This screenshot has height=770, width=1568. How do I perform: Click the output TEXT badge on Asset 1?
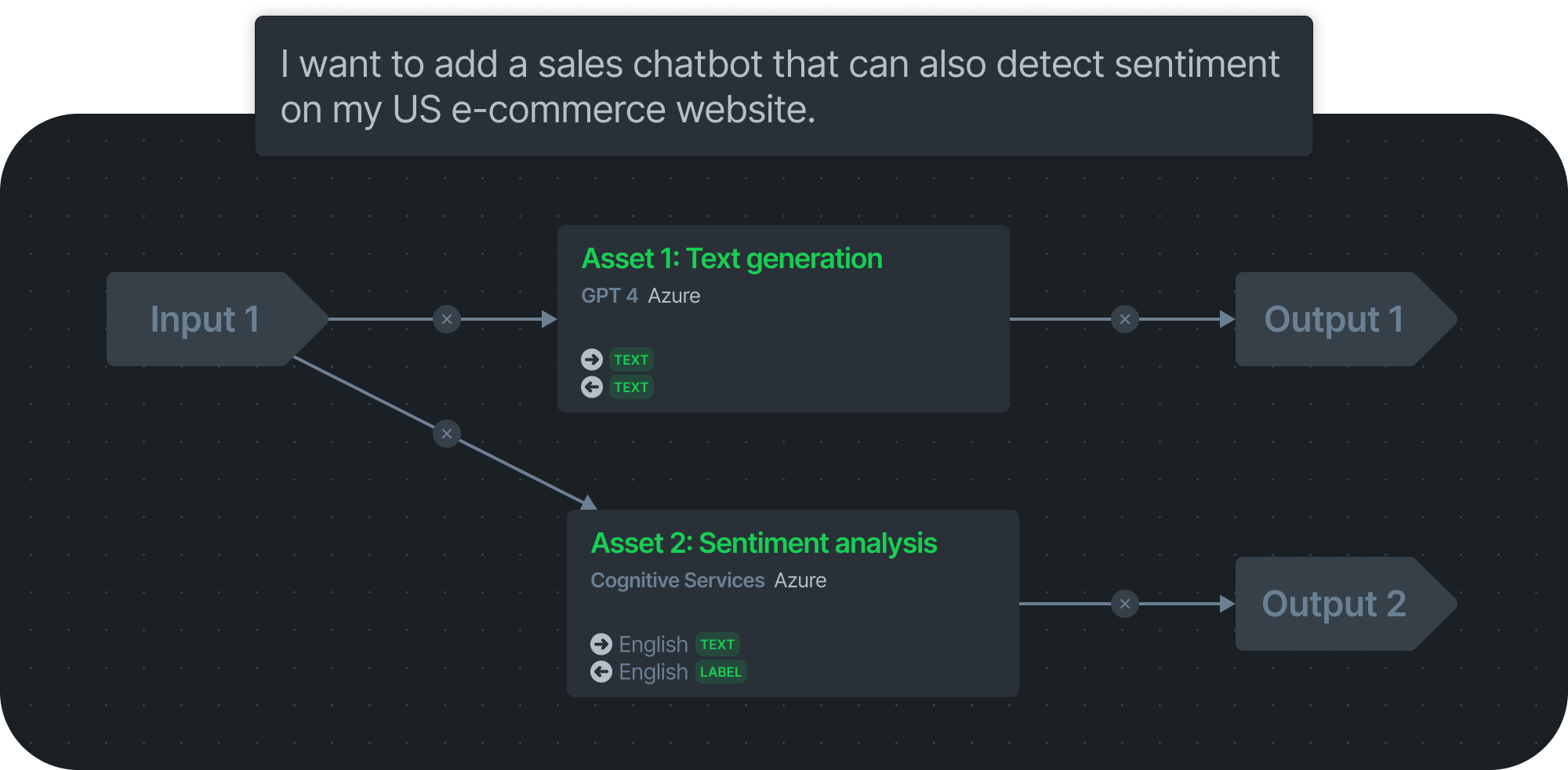pyautogui.click(x=631, y=387)
